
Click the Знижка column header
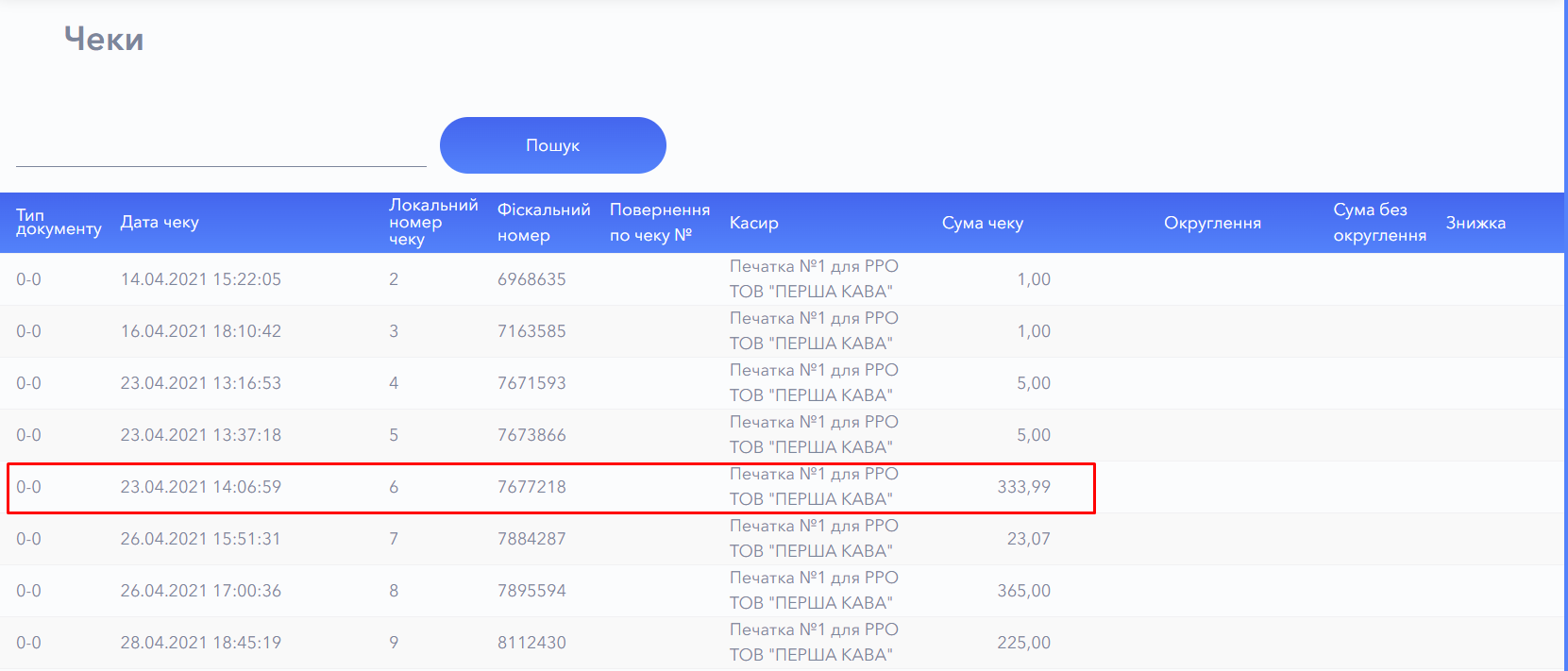(1475, 223)
